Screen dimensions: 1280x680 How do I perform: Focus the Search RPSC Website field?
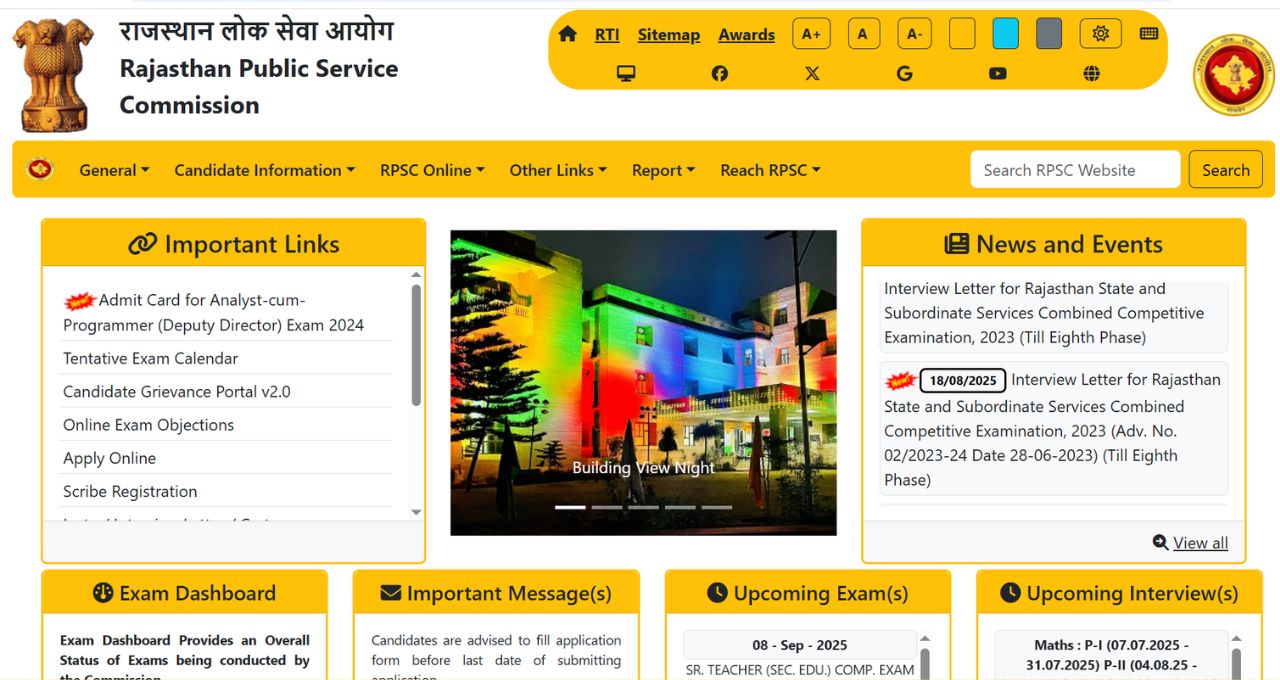click(x=1075, y=169)
